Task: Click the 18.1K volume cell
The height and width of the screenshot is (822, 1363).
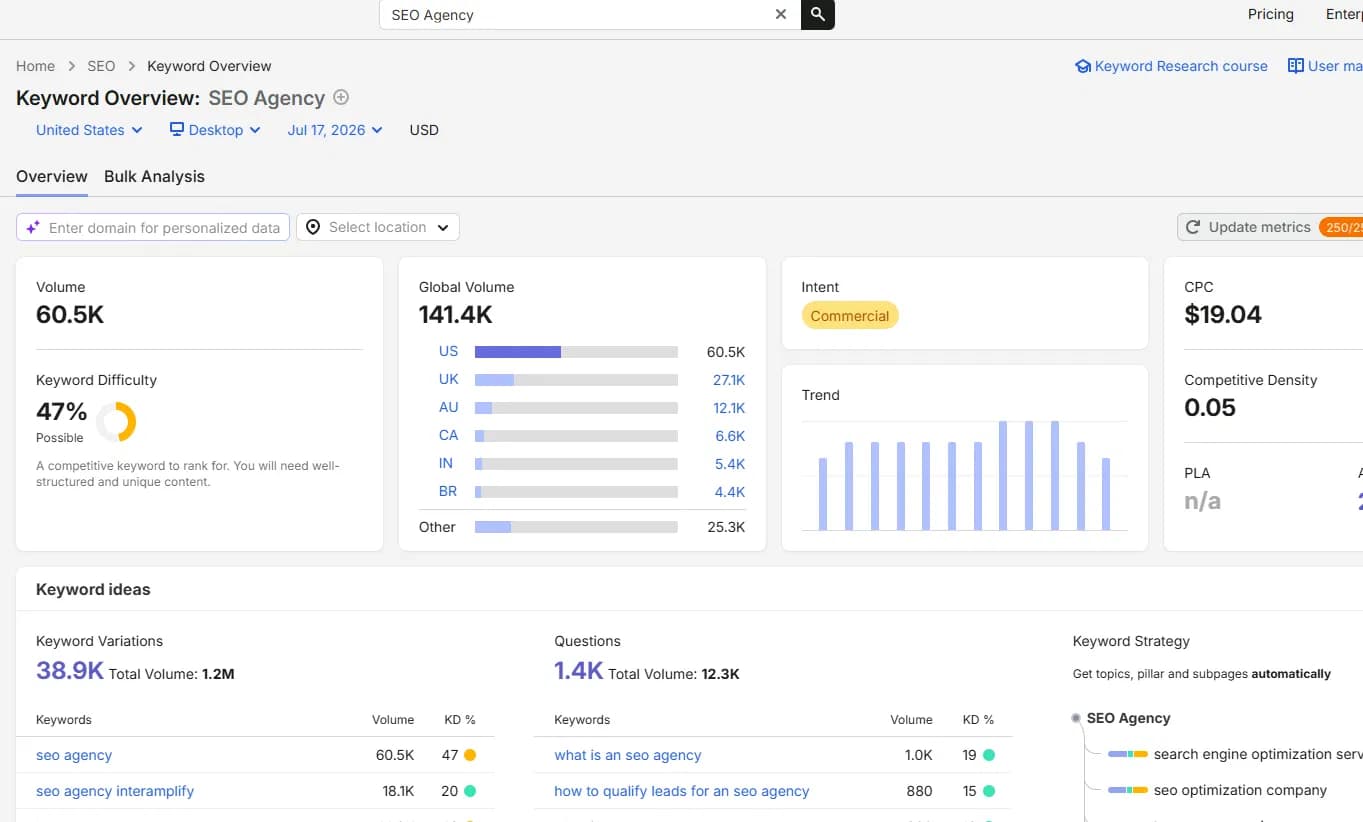Action: 399,791
